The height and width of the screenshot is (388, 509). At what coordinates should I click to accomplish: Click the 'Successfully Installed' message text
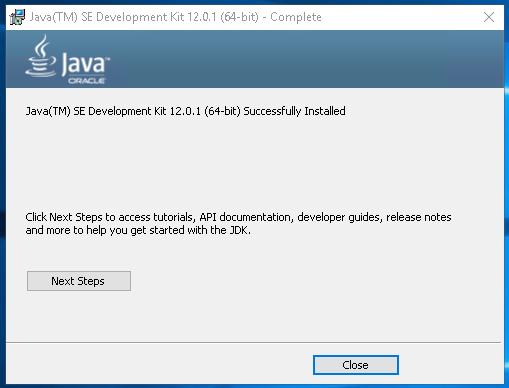point(185,111)
